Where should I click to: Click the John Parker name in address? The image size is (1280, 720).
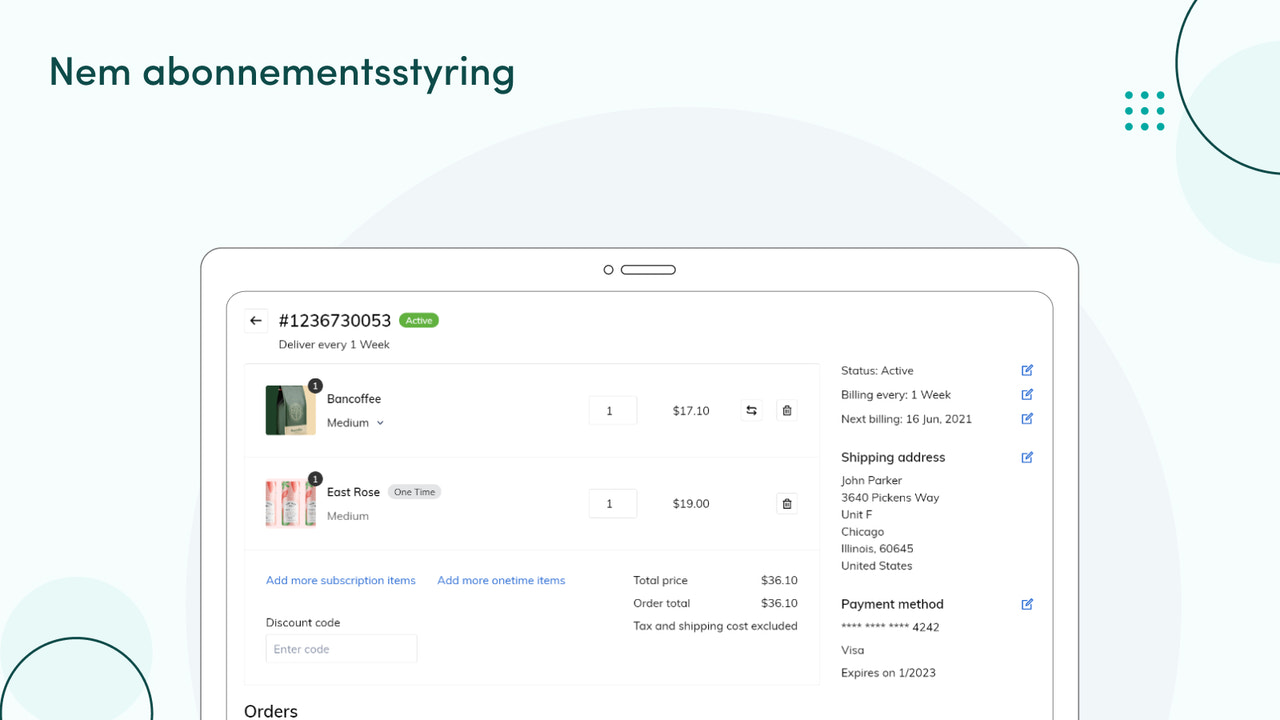(x=871, y=480)
